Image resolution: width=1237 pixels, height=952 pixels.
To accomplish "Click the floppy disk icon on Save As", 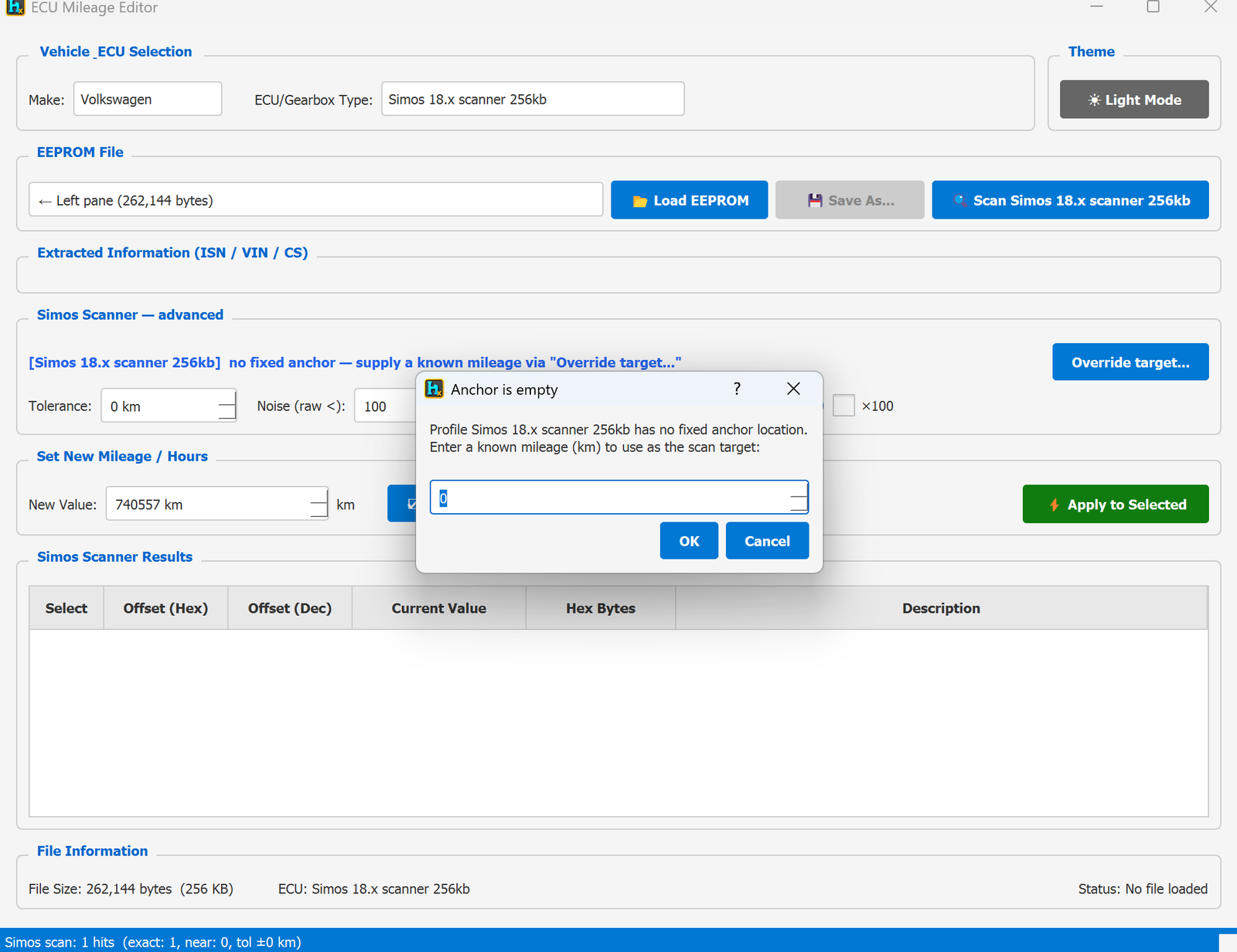I will [814, 200].
